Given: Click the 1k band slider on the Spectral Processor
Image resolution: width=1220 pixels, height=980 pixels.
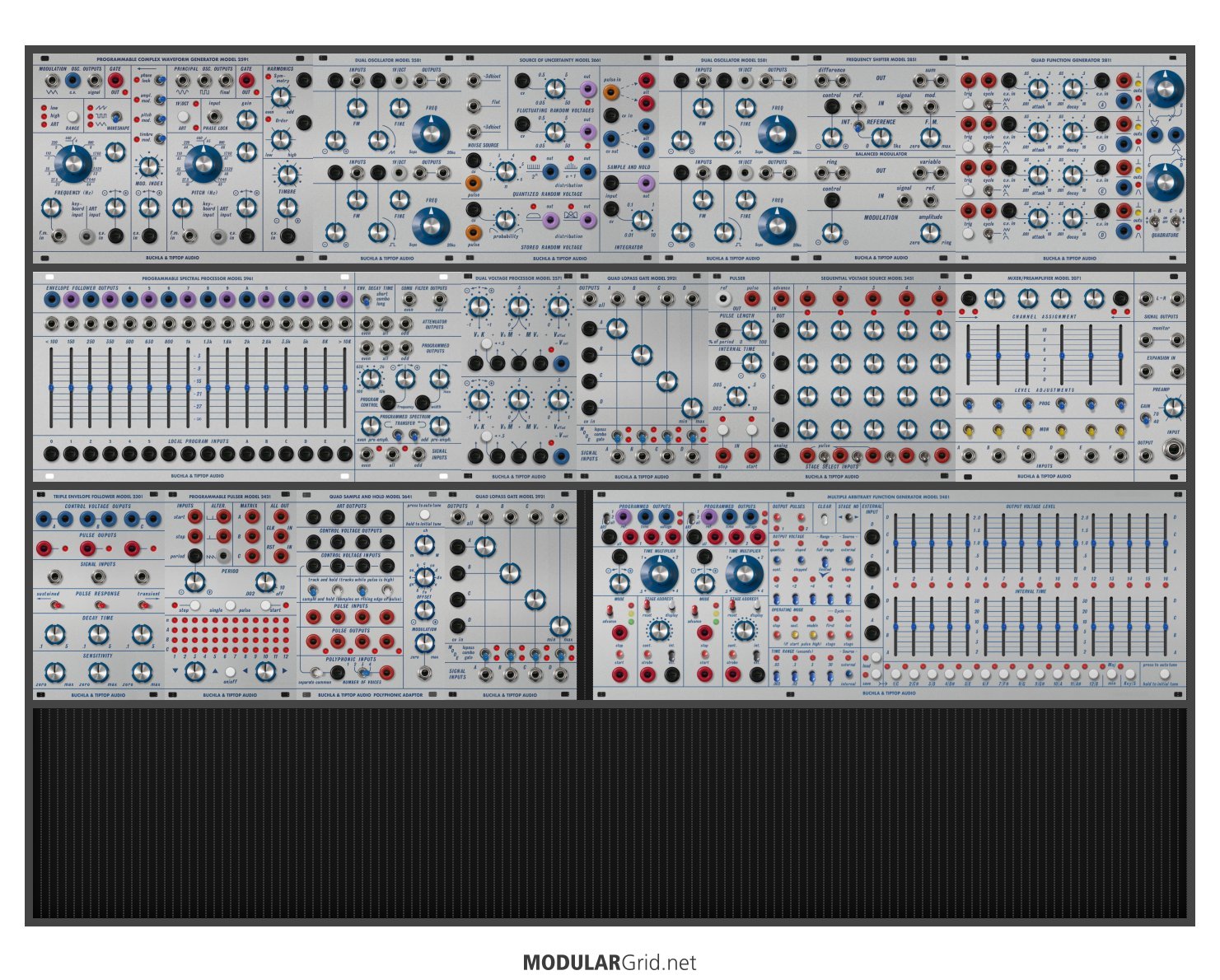Looking at the screenshot, I should pos(188,388).
